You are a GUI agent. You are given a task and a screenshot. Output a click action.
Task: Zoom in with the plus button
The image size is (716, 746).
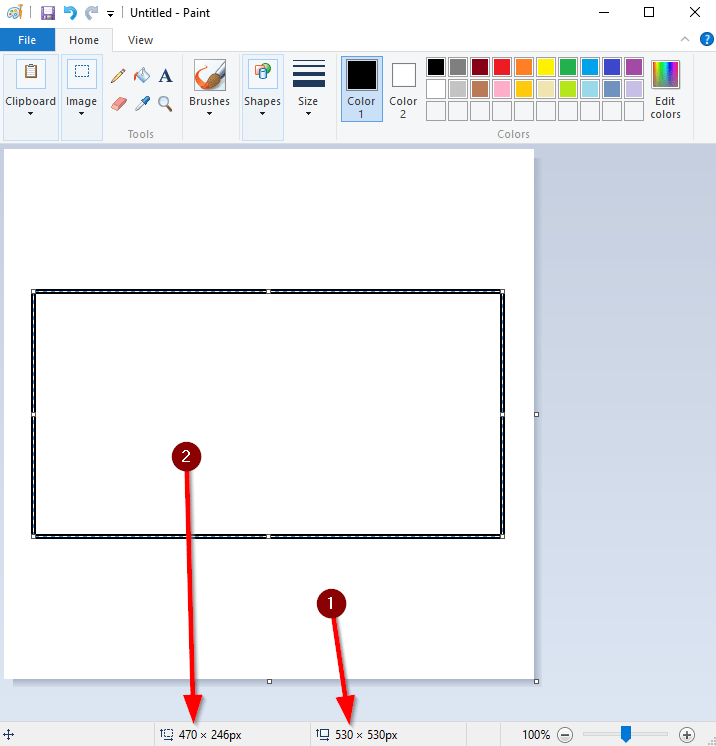pyautogui.click(x=687, y=735)
